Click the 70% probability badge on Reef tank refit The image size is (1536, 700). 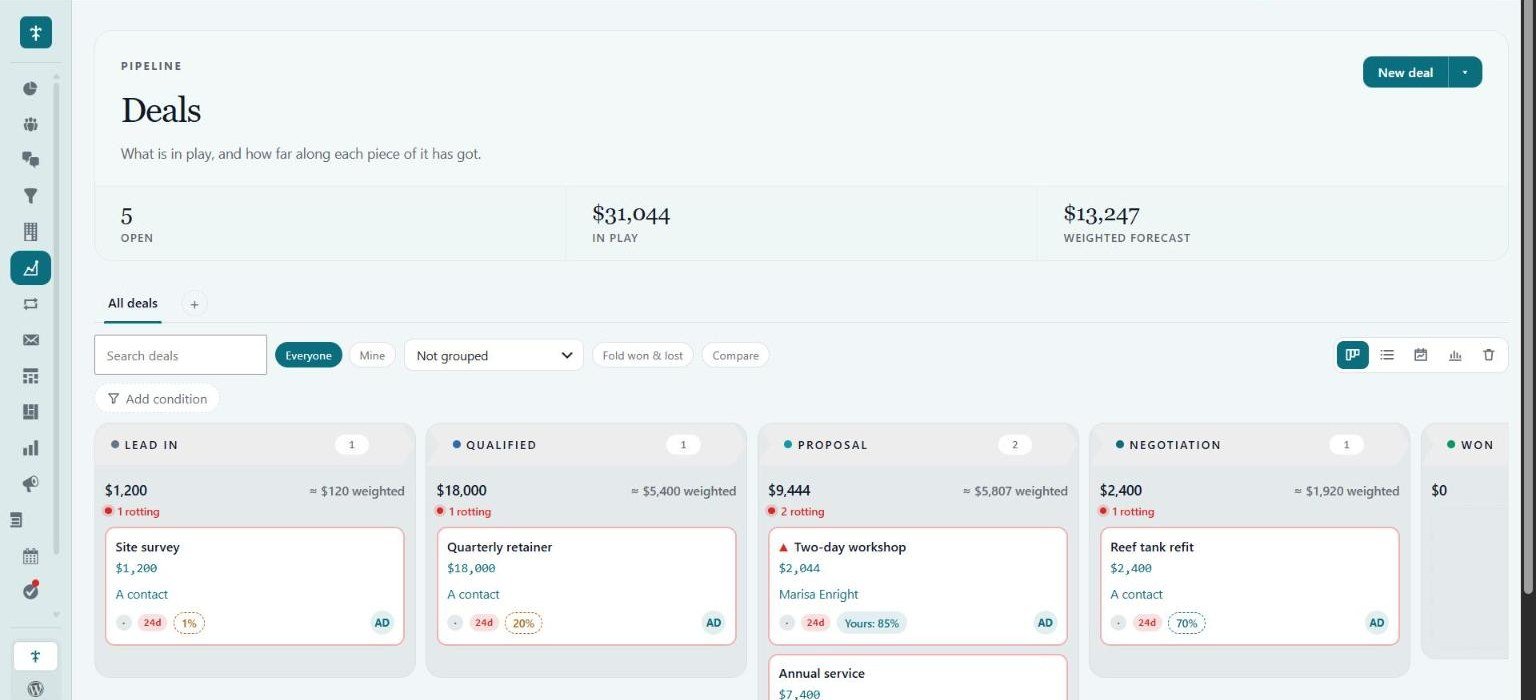coord(1186,623)
